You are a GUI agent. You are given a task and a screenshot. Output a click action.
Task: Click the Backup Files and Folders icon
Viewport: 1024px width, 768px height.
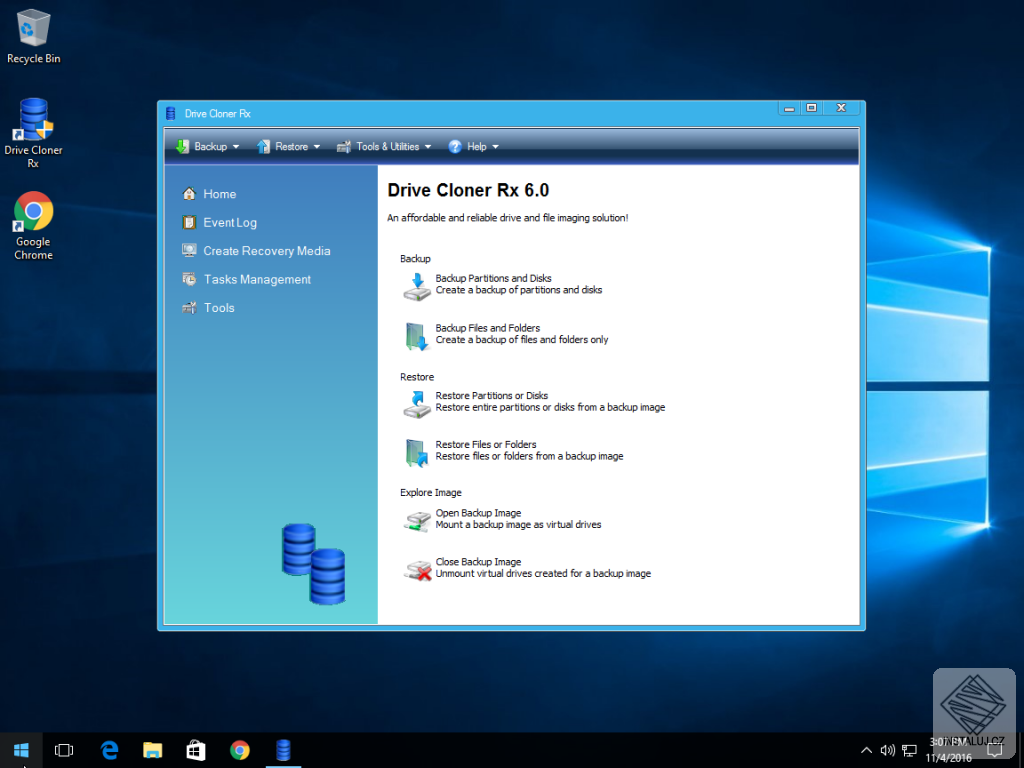pos(416,333)
